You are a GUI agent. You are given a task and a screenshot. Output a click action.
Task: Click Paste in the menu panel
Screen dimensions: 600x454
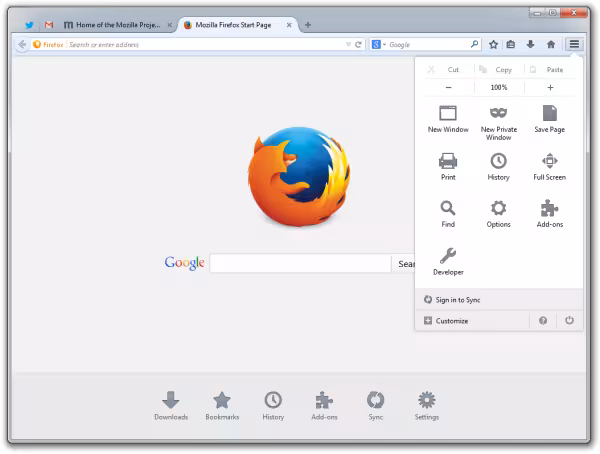tap(550, 70)
